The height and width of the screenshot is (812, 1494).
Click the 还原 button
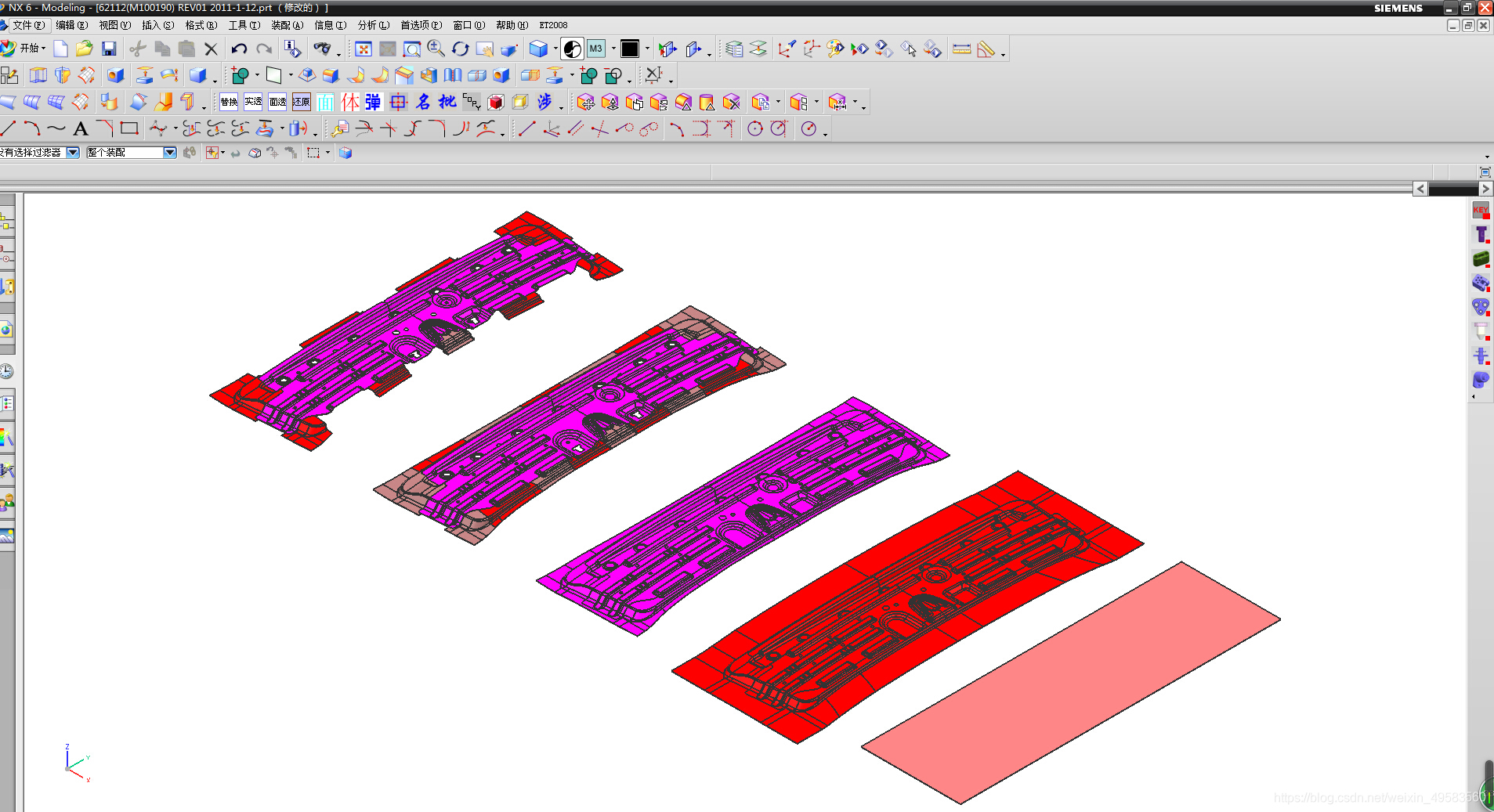[x=302, y=102]
